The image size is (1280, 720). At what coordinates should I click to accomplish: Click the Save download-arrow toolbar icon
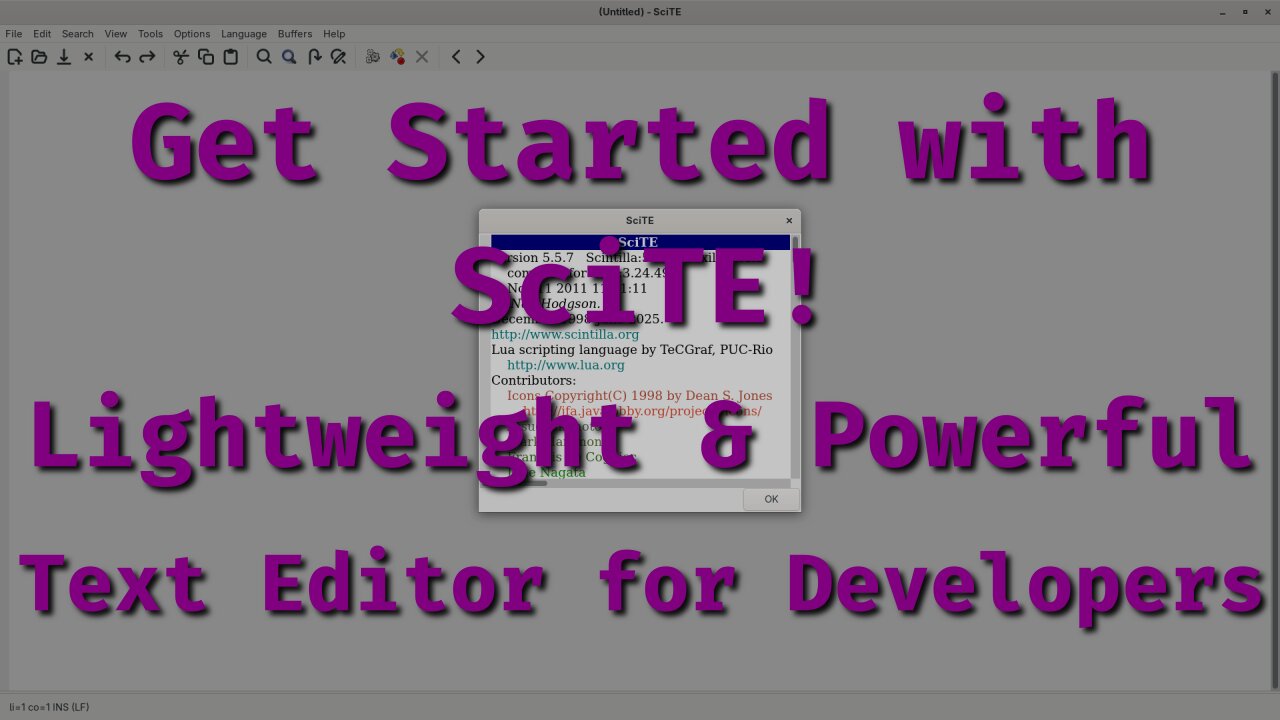click(64, 57)
